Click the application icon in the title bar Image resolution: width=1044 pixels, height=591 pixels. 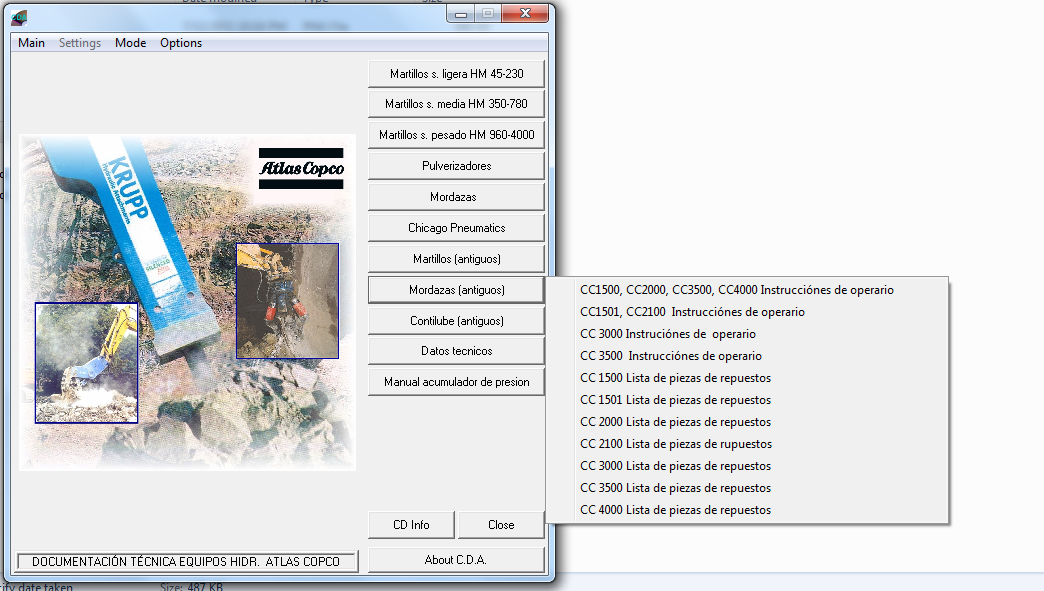[x=19, y=17]
